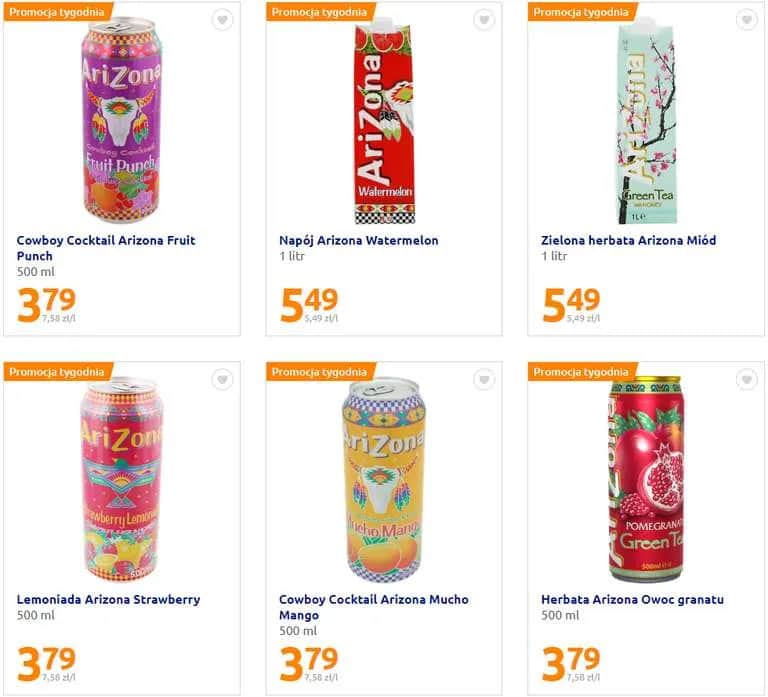Click the Fruit Punch can image

[x=120, y=122]
